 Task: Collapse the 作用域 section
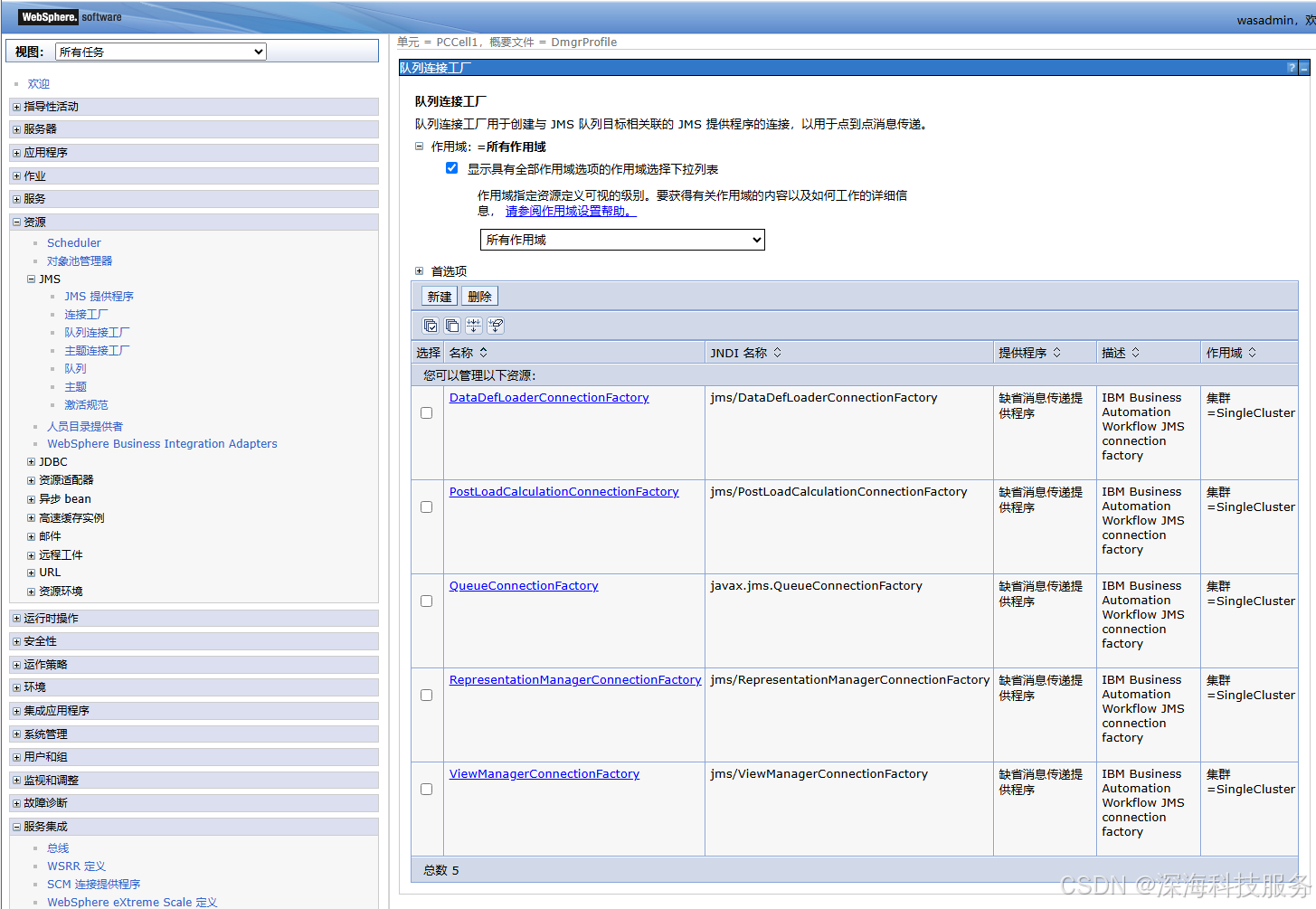pyautogui.click(x=419, y=146)
